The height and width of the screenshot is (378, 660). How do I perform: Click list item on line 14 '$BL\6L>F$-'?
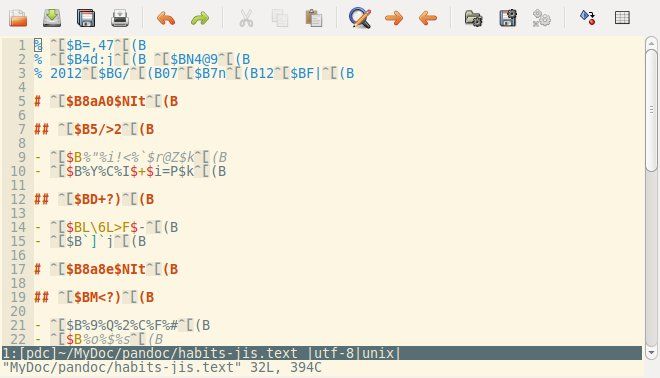point(106,227)
